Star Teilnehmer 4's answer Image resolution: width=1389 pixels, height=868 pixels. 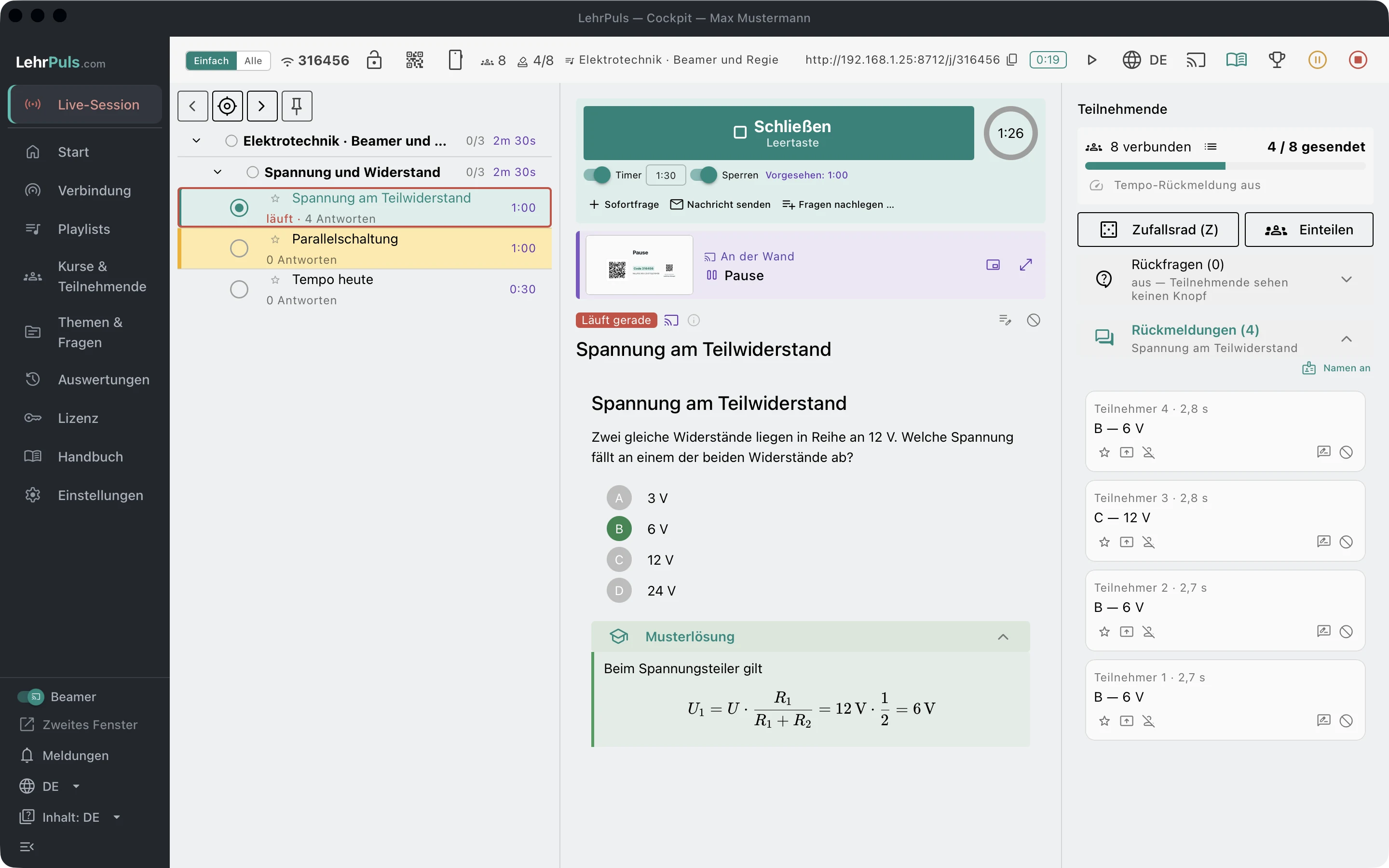pos(1104,452)
